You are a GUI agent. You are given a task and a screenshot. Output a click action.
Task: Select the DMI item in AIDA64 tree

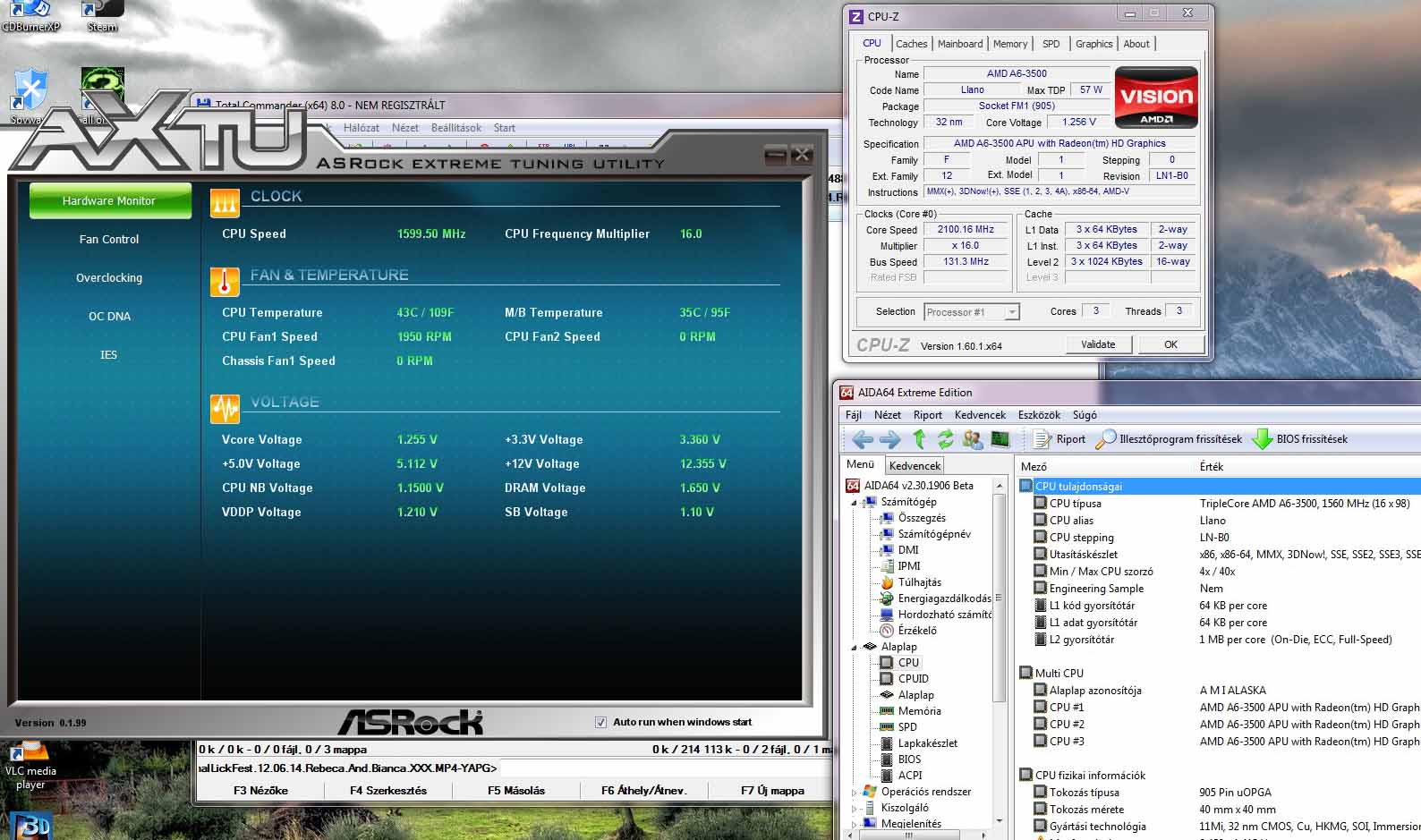tap(908, 550)
